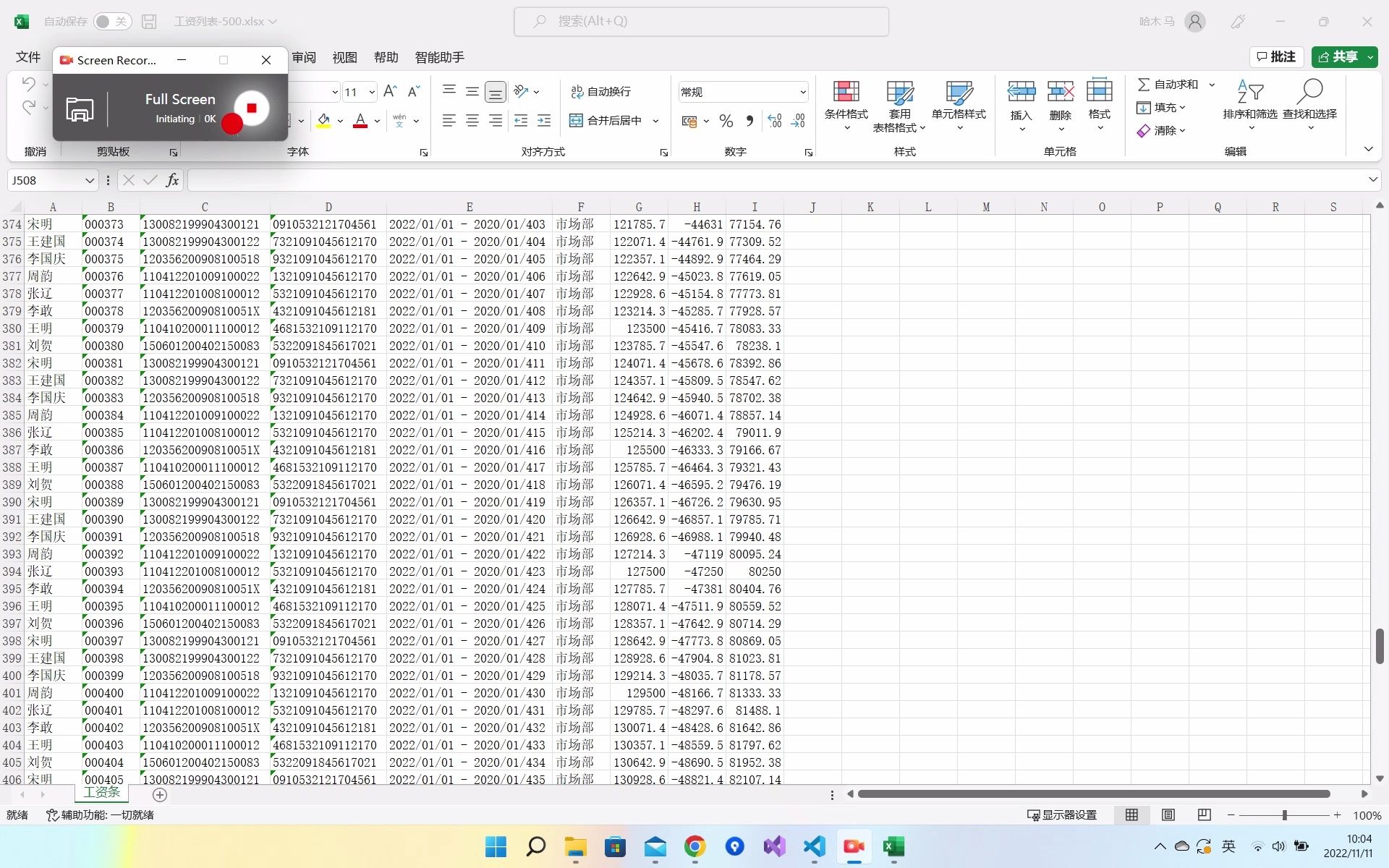Viewport: 1389px width, 868px height.
Task: Open the 文件 menu
Action: click(27, 57)
